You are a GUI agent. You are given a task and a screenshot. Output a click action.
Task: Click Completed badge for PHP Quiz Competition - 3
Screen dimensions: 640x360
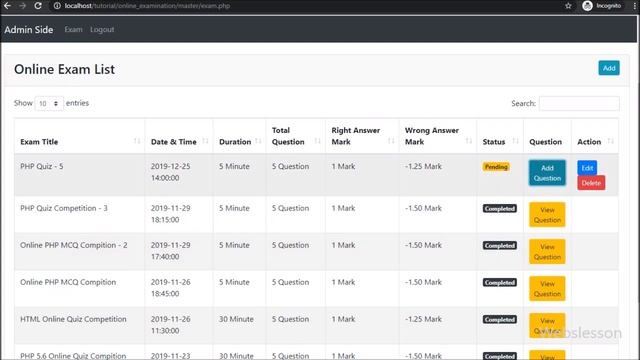pos(500,209)
